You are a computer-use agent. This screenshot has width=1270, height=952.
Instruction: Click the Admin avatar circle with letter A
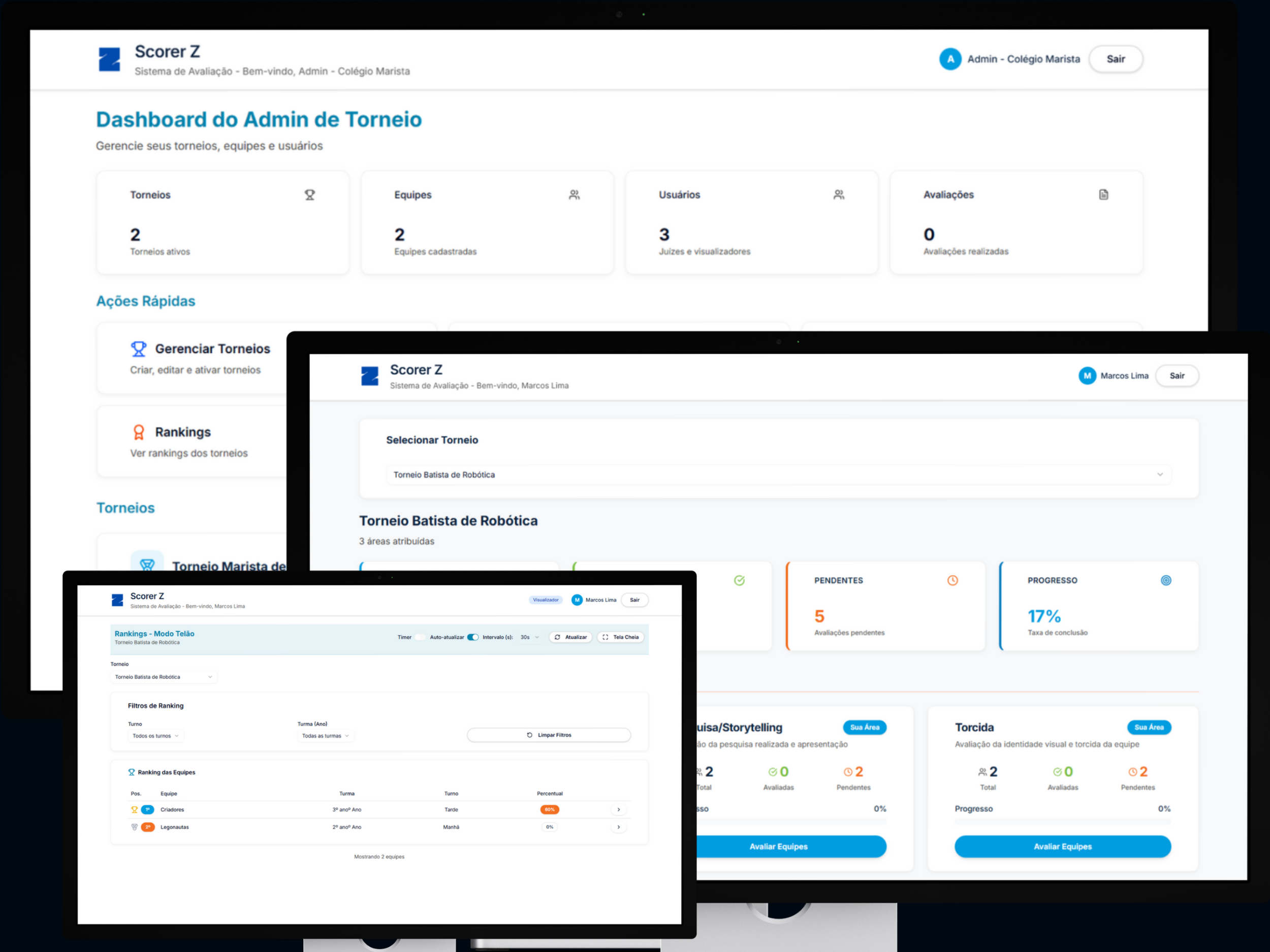click(950, 59)
